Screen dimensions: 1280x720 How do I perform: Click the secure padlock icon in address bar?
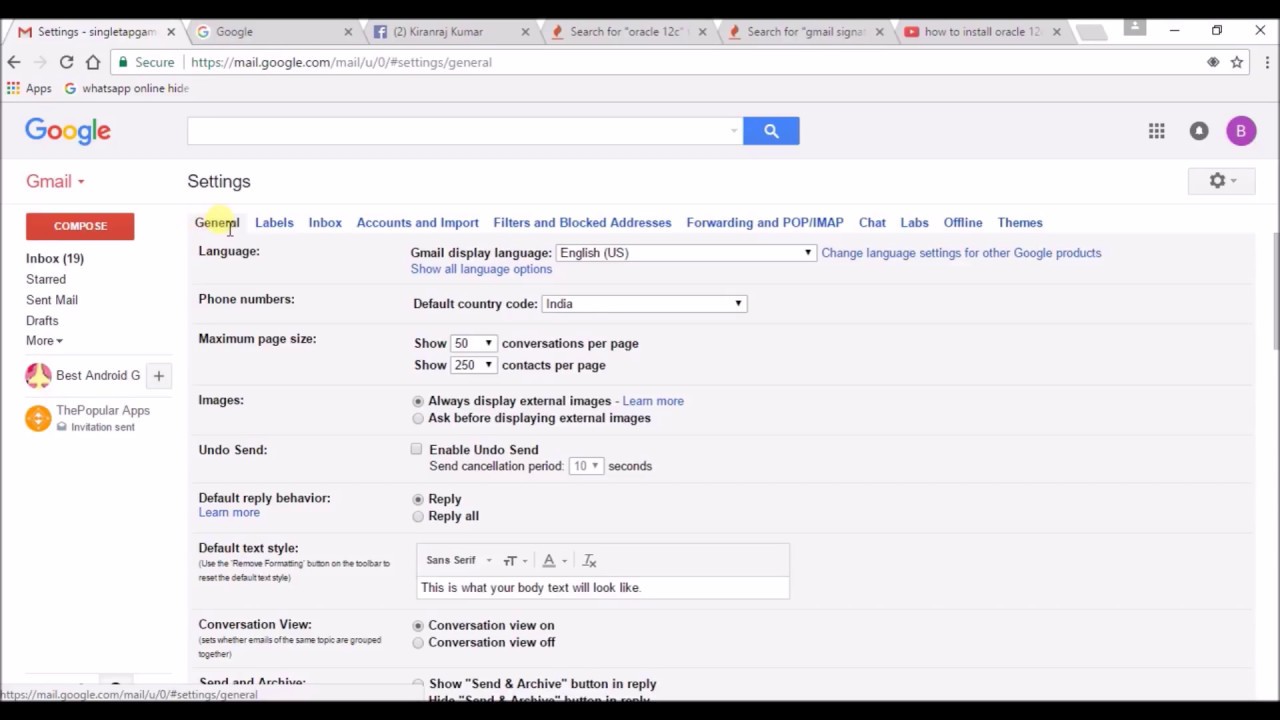click(123, 62)
